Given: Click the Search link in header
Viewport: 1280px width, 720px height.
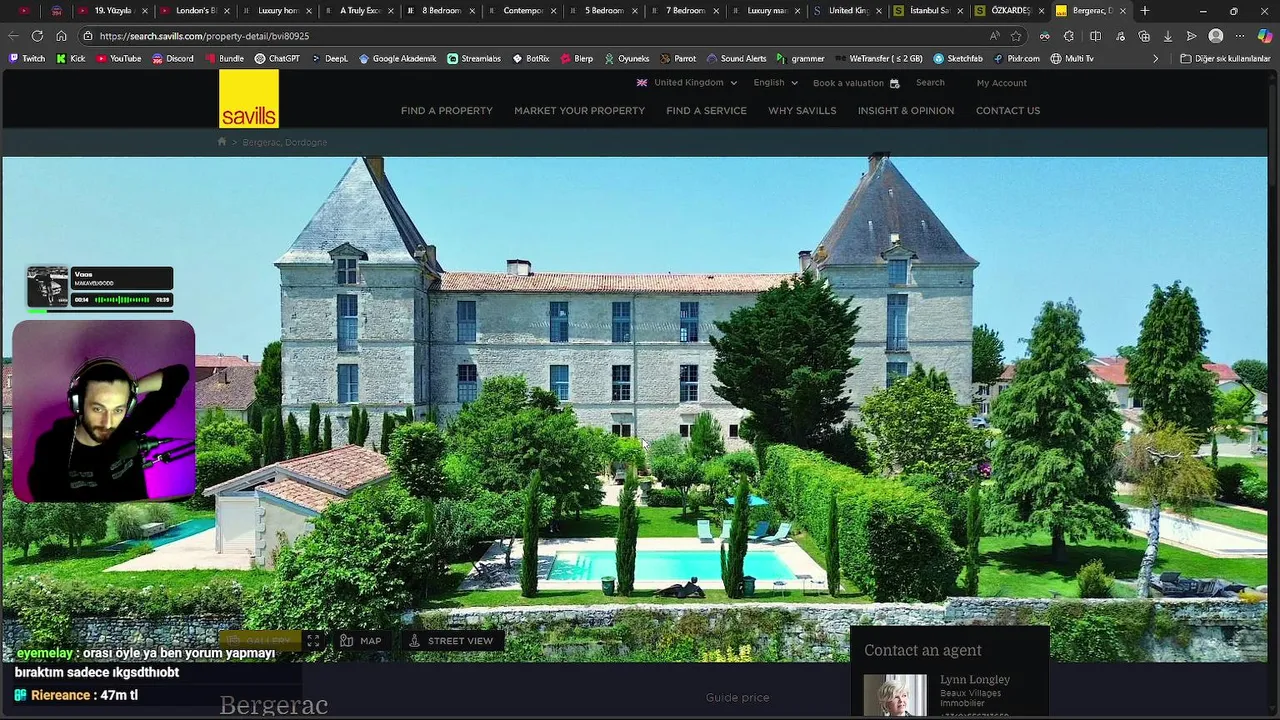Looking at the screenshot, I should [x=930, y=83].
